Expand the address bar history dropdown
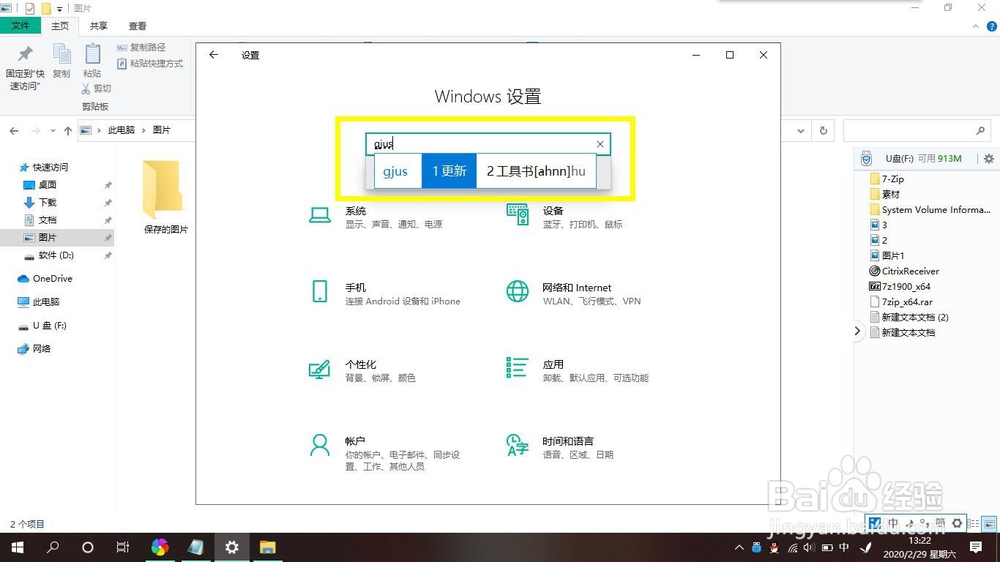 [800, 131]
